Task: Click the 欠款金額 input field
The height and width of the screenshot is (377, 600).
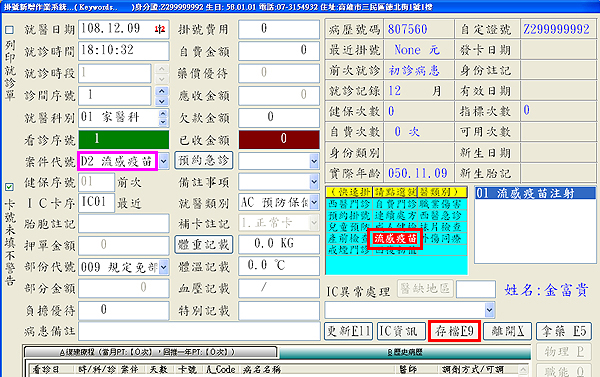Action: click(x=279, y=118)
